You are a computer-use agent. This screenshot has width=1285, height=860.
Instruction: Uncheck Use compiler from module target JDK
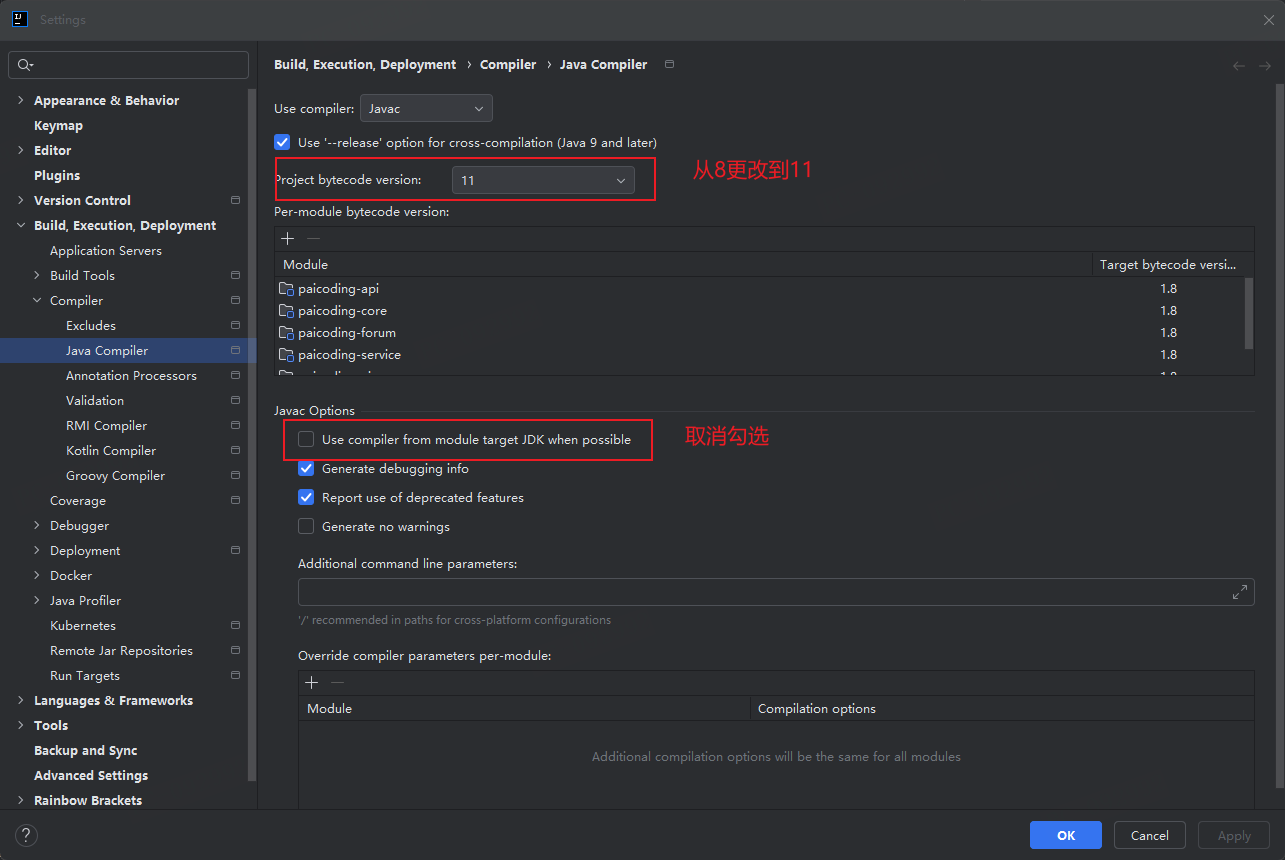pyautogui.click(x=306, y=439)
